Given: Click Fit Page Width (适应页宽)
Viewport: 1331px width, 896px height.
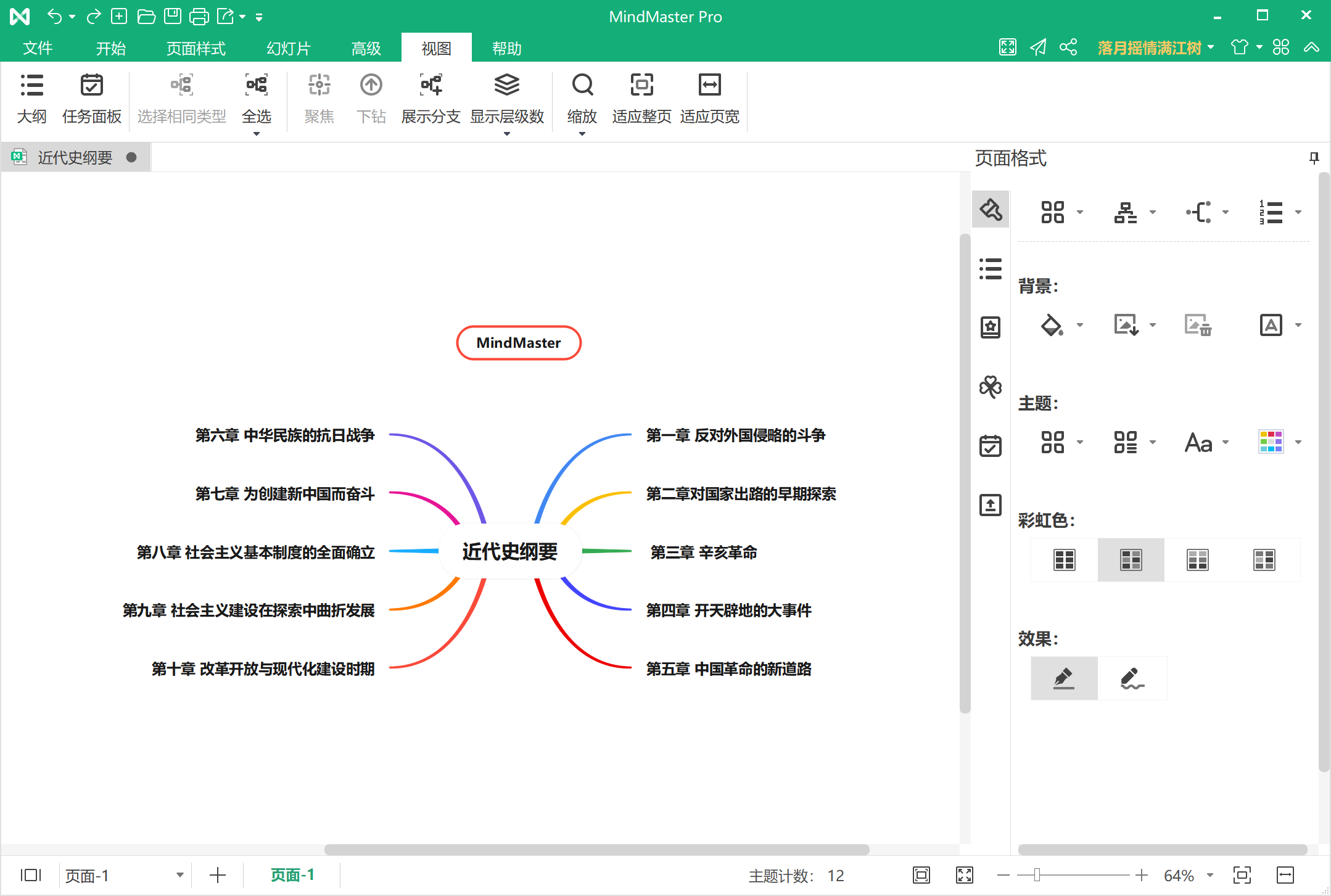Looking at the screenshot, I should 709,99.
